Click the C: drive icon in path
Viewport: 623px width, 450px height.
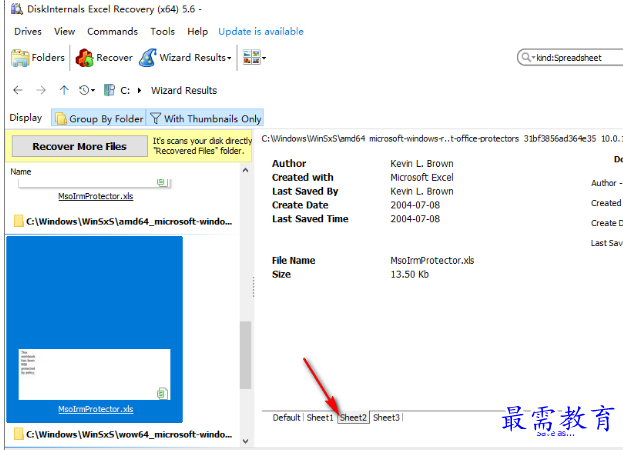tap(109, 90)
